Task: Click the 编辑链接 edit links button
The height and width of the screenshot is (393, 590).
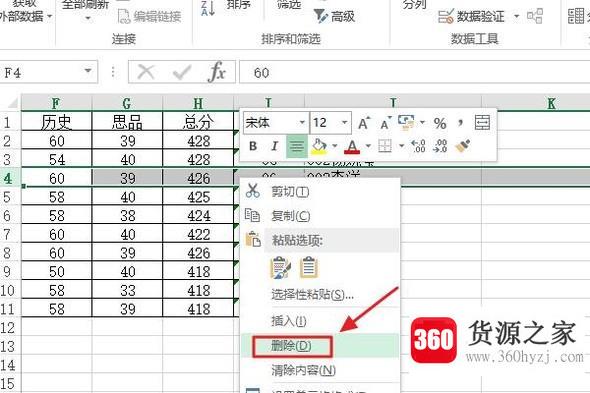Action: [x=150, y=16]
